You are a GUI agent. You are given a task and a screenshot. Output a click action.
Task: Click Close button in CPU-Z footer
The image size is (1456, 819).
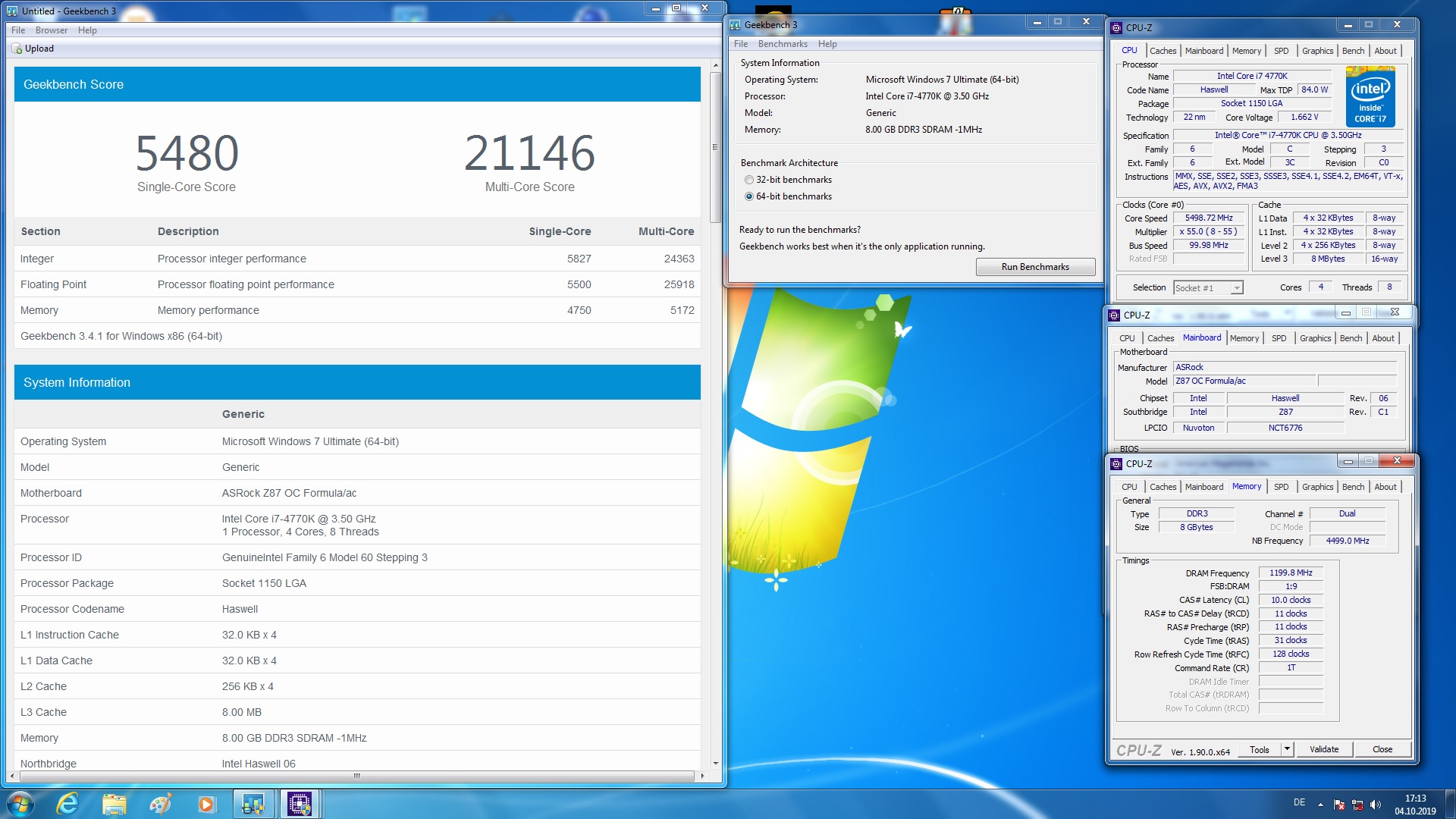pos(1382,749)
